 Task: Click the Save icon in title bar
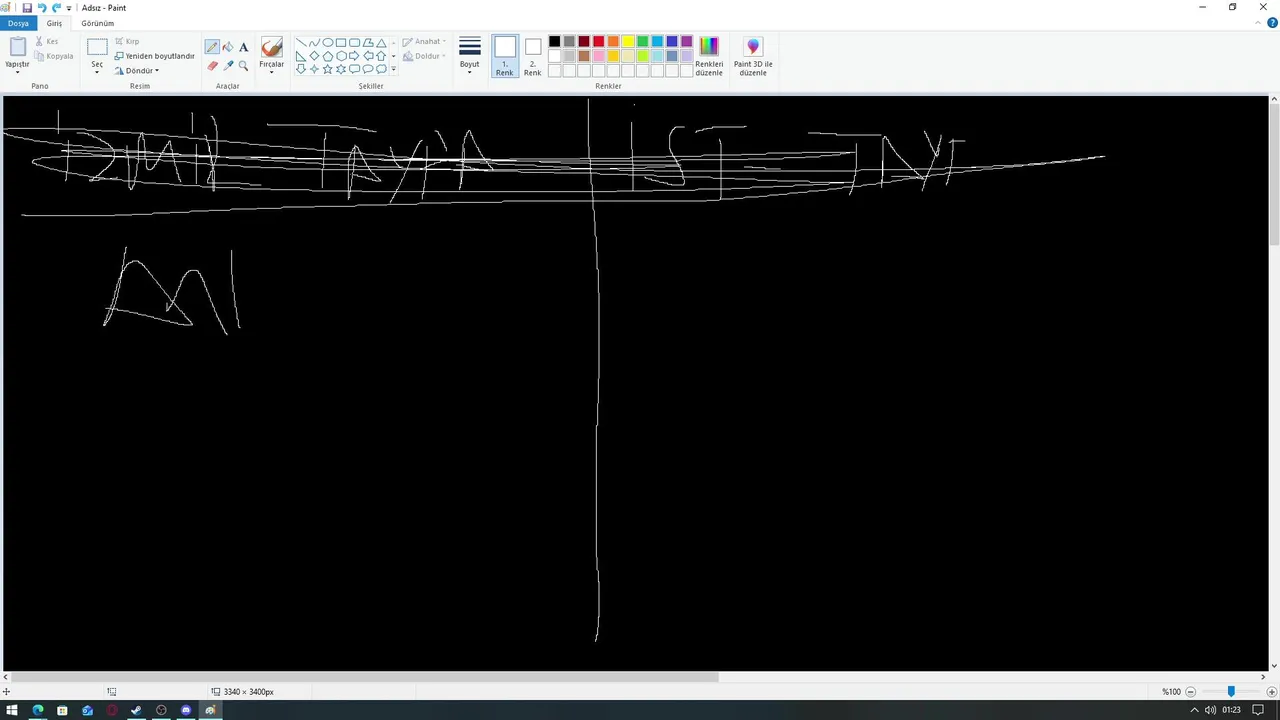click(x=27, y=7)
